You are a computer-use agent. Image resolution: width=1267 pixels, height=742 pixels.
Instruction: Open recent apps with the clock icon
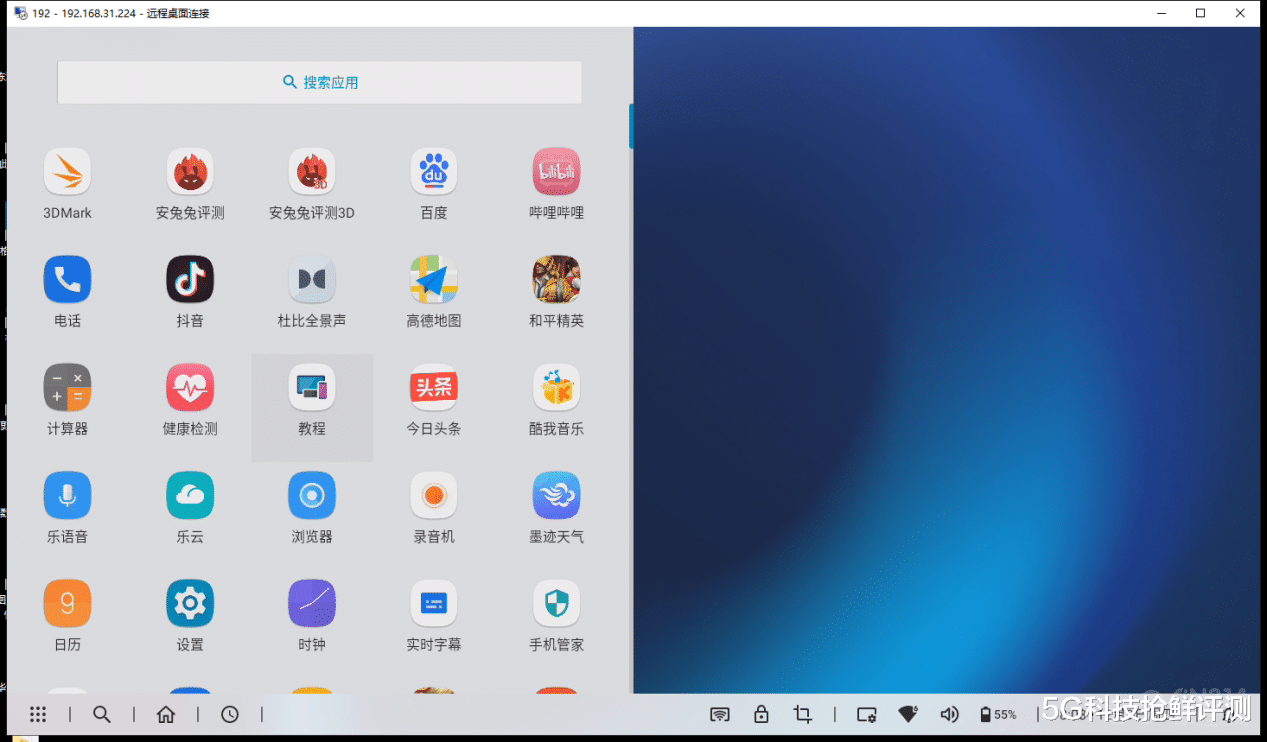[x=229, y=714]
